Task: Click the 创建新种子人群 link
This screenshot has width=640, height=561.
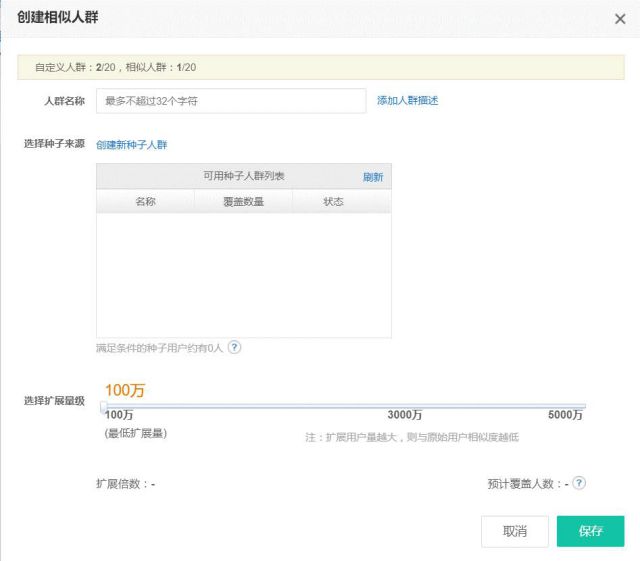Action: [132, 145]
